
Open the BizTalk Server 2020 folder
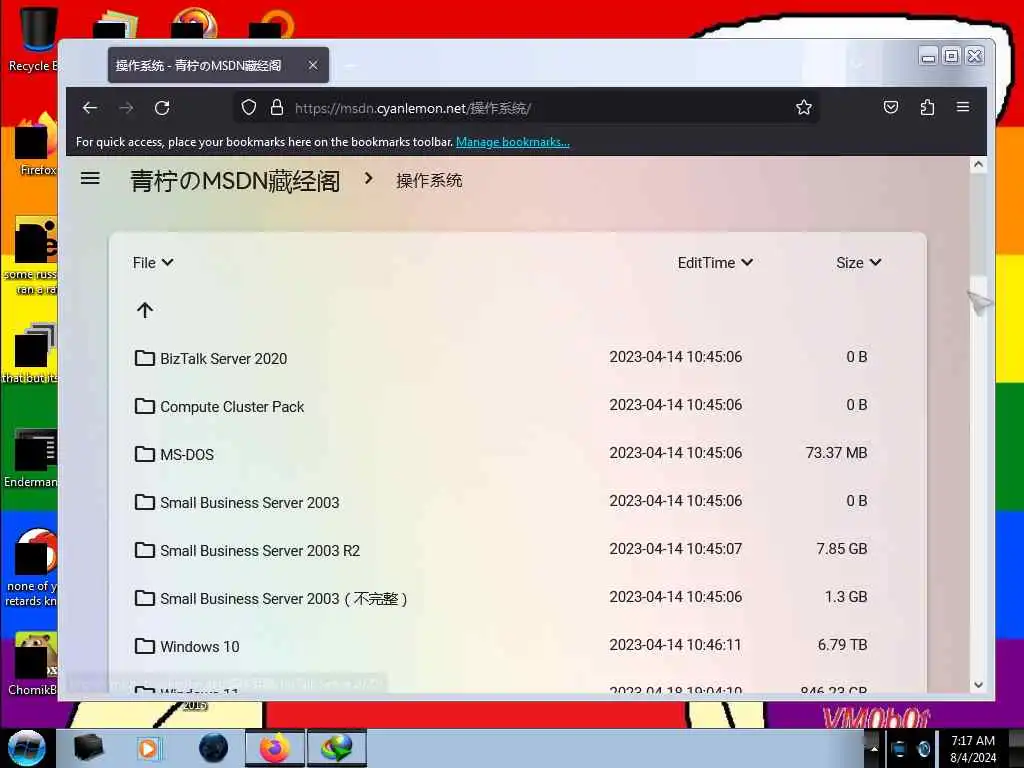coord(223,359)
